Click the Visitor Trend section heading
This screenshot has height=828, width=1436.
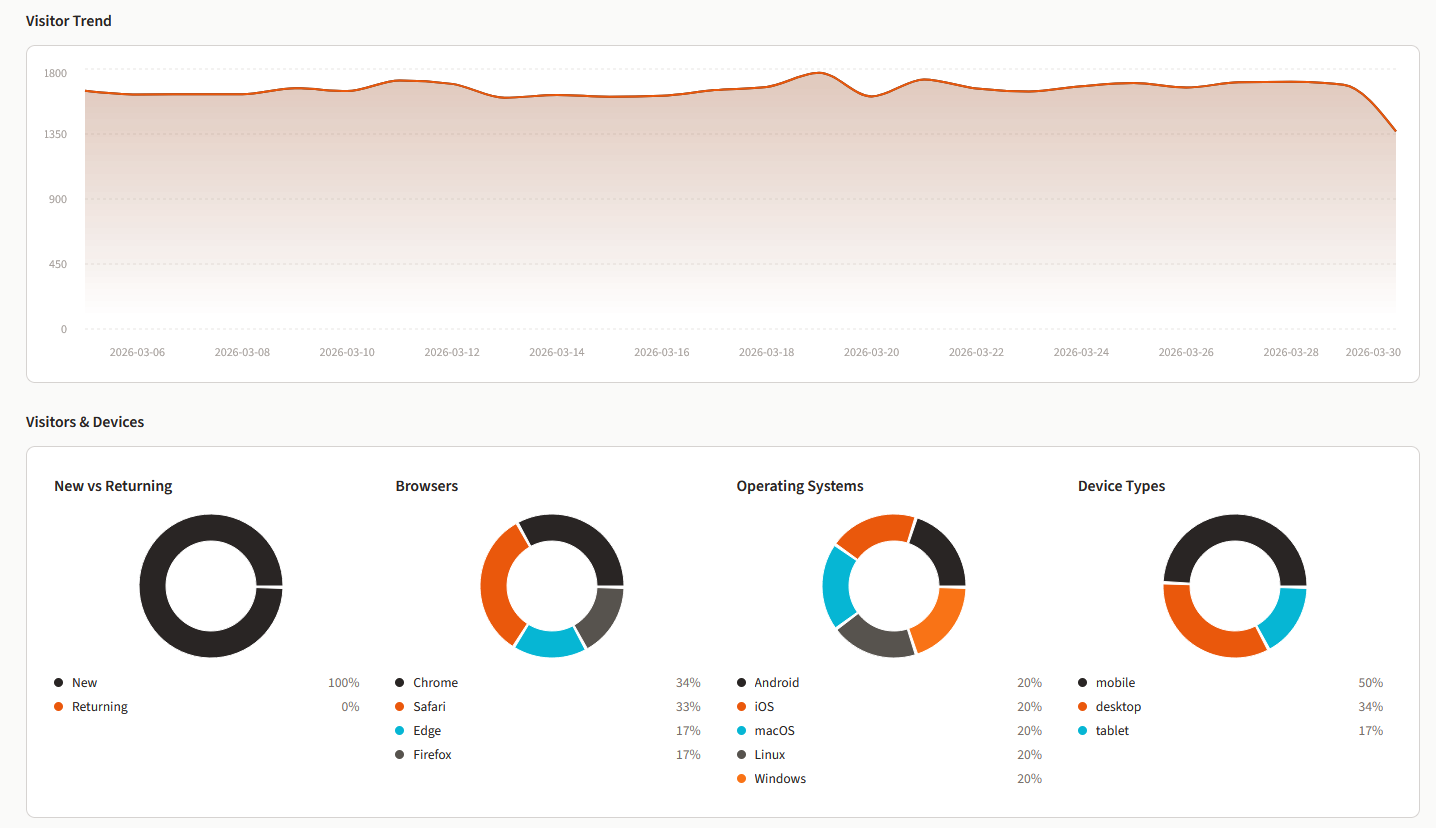(69, 20)
